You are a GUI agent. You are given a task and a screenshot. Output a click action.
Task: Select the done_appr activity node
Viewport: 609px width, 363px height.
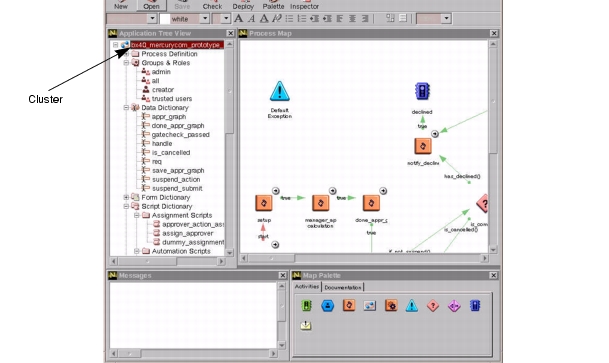(371, 203)
